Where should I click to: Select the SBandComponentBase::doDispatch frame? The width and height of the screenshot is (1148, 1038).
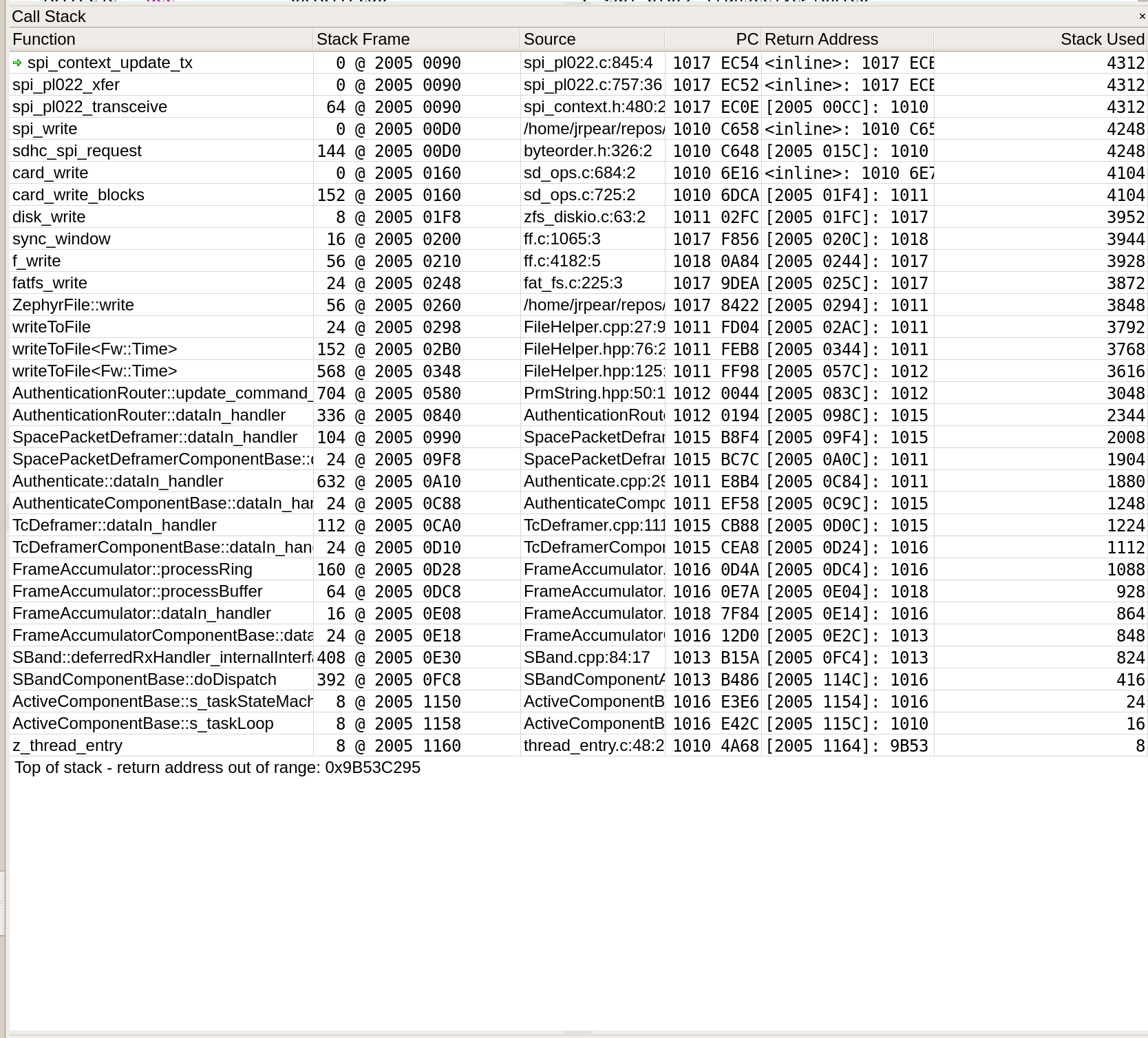145,680
